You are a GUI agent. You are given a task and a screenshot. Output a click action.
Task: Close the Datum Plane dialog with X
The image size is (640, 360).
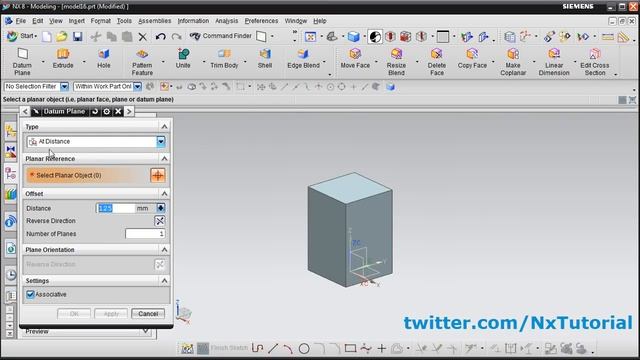pyautogui.click(x=118, y=111)
